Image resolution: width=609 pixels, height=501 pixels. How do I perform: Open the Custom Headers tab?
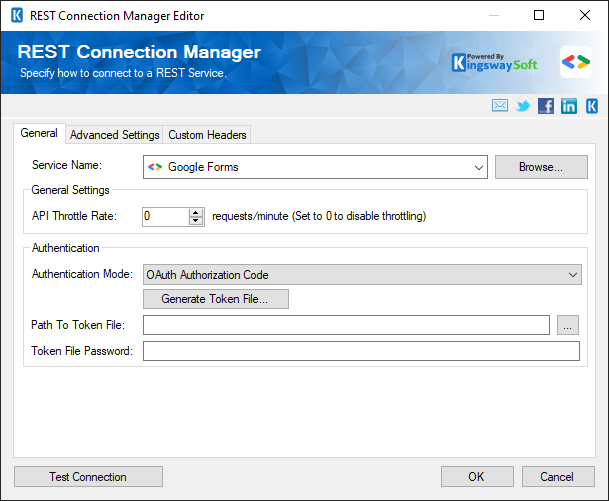pyautogui.click(x=207, y=135)
